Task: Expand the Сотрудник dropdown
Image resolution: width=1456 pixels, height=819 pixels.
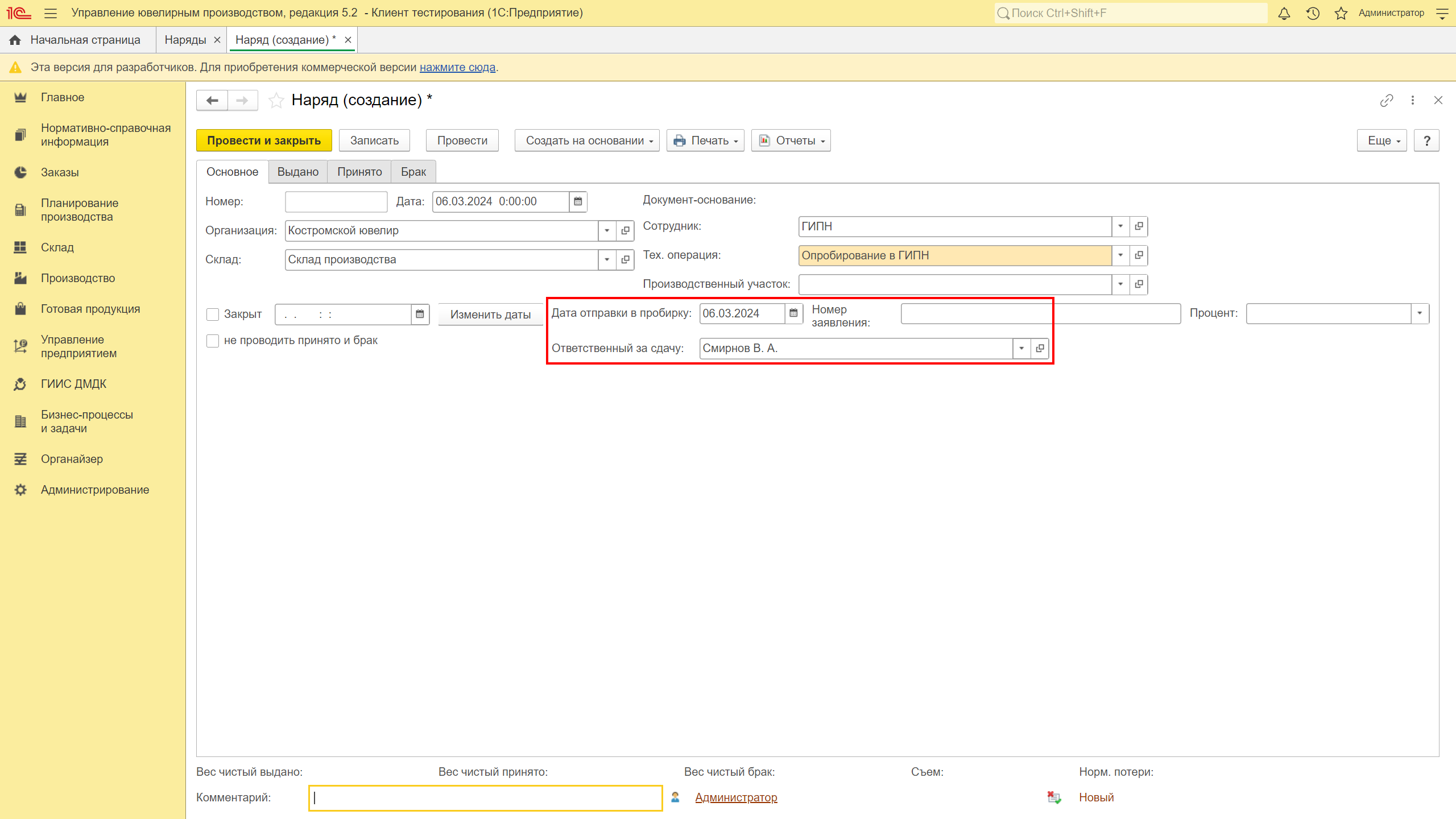Action: coord(1120,226)
